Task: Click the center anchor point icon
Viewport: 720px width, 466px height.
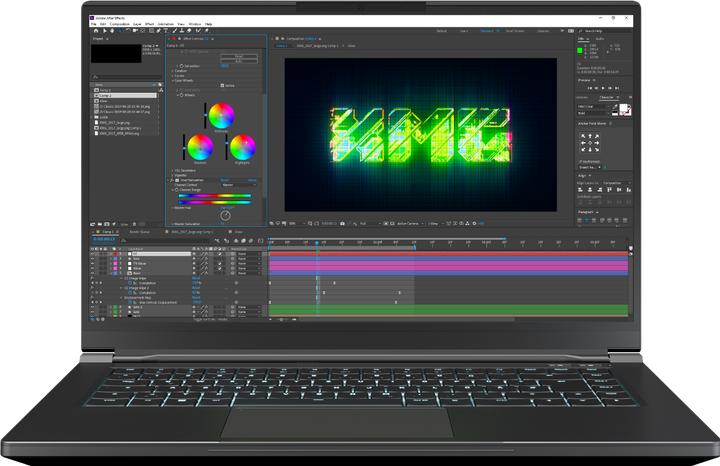Action: pyautogui.click(x=590, y=143)
